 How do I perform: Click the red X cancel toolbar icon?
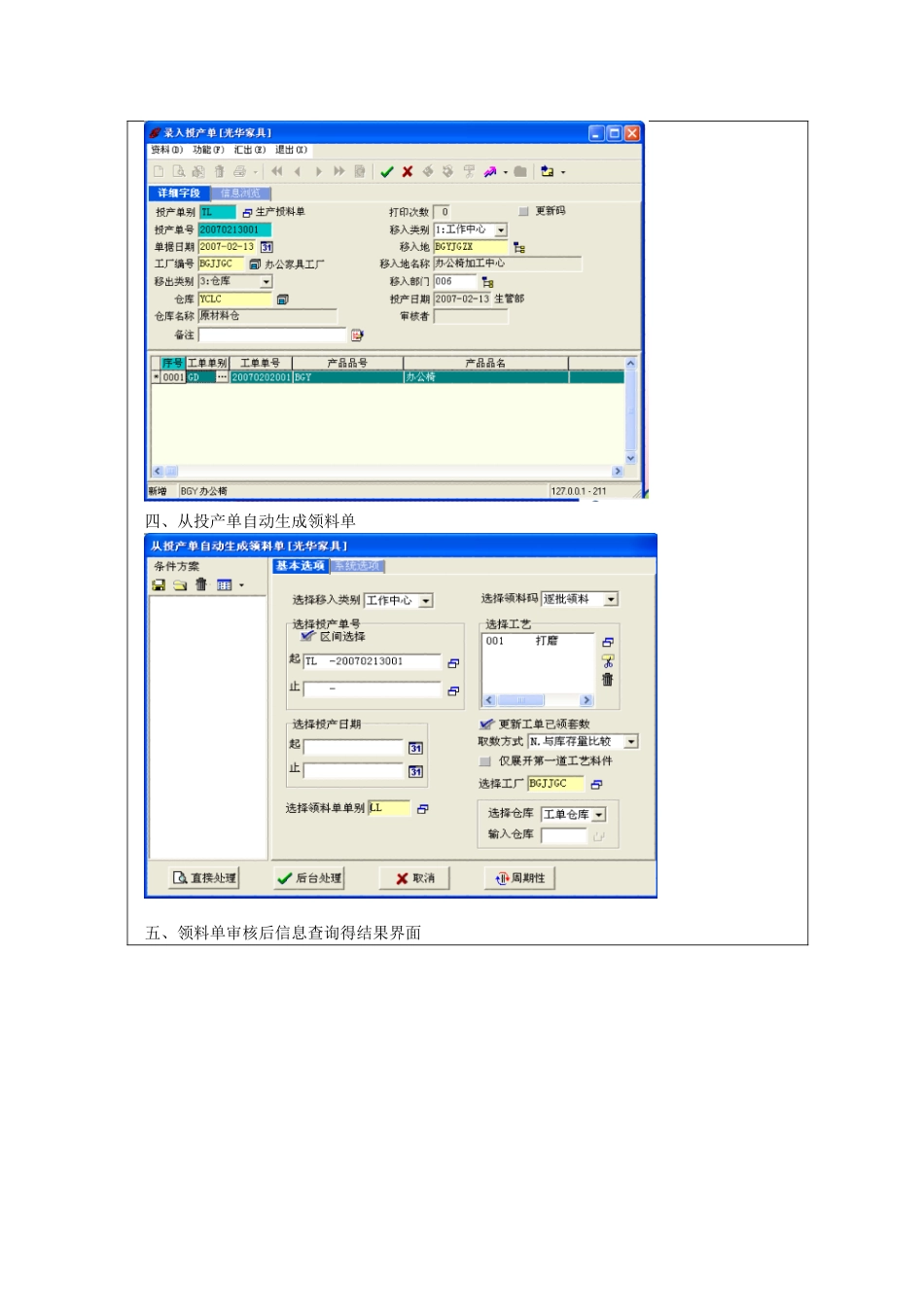tap(408, 172)
